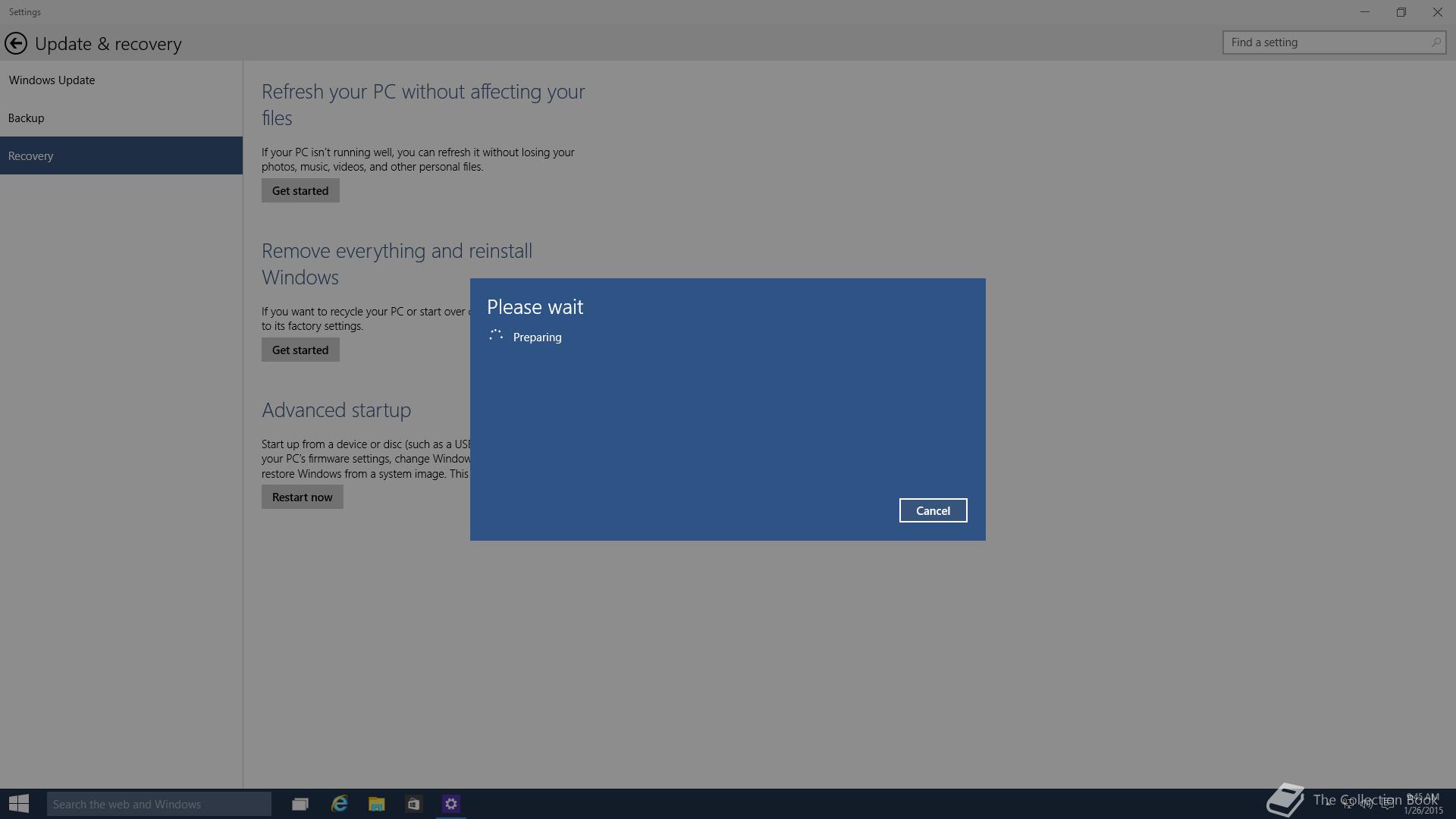Launch Internet Explorer from the taskbar
This screenshot has height=819, width=1456.
339,804
